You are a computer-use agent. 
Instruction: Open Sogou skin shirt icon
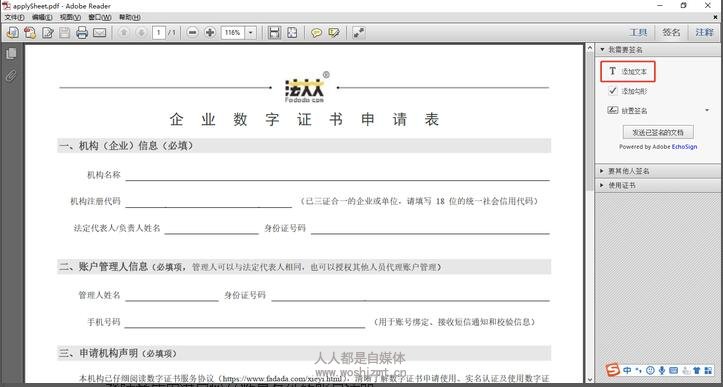click(x=697, y=370)
